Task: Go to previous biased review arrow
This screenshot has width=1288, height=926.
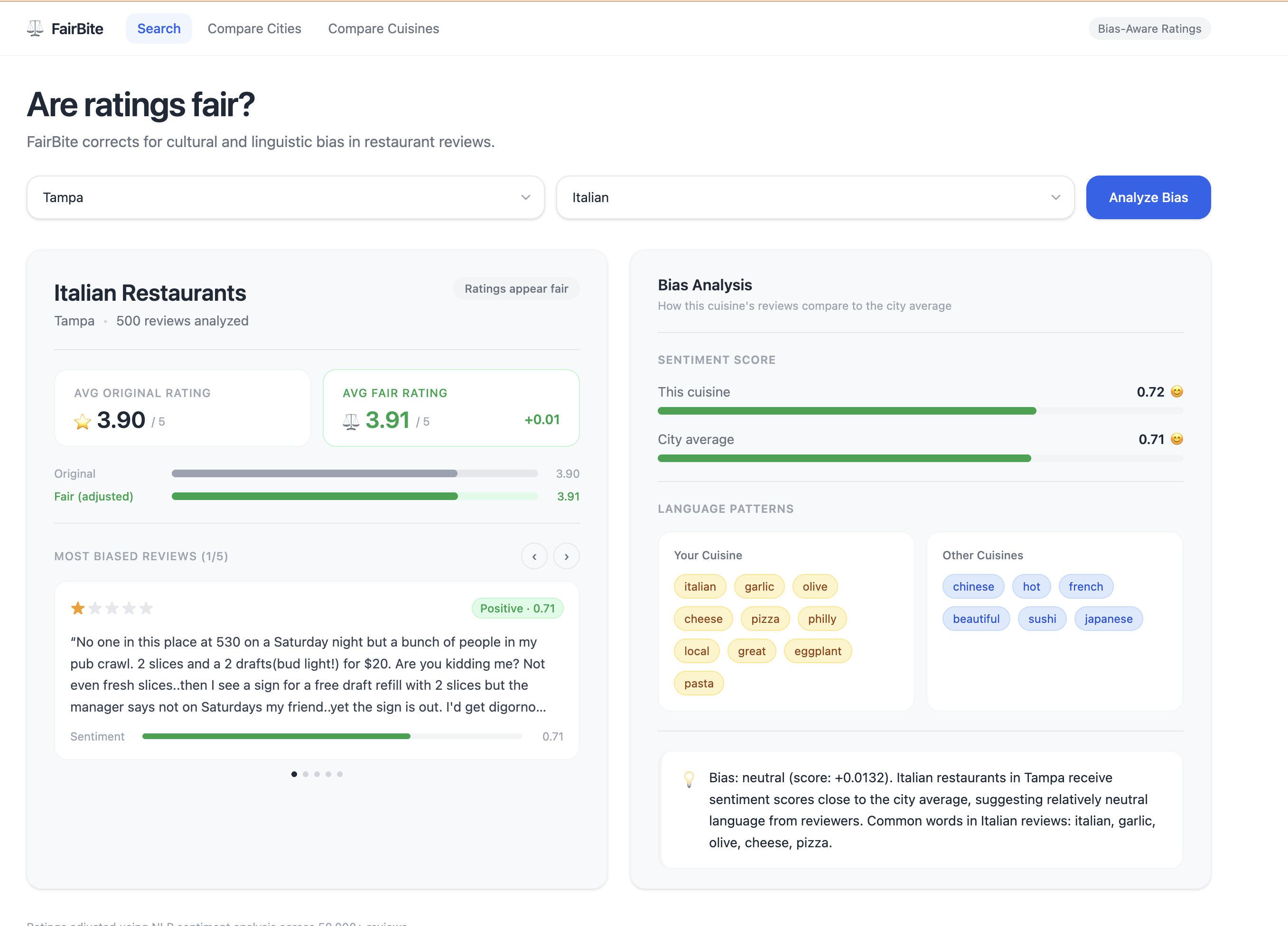Action: pyautogui.click(x=534, y=556)
